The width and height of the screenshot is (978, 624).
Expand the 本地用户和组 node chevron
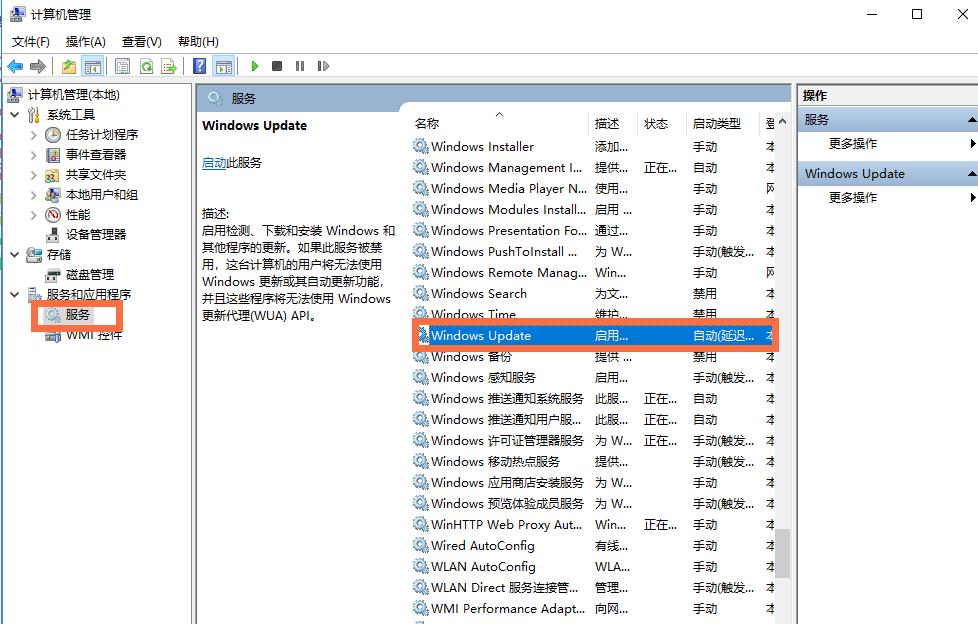pos(34,195)
